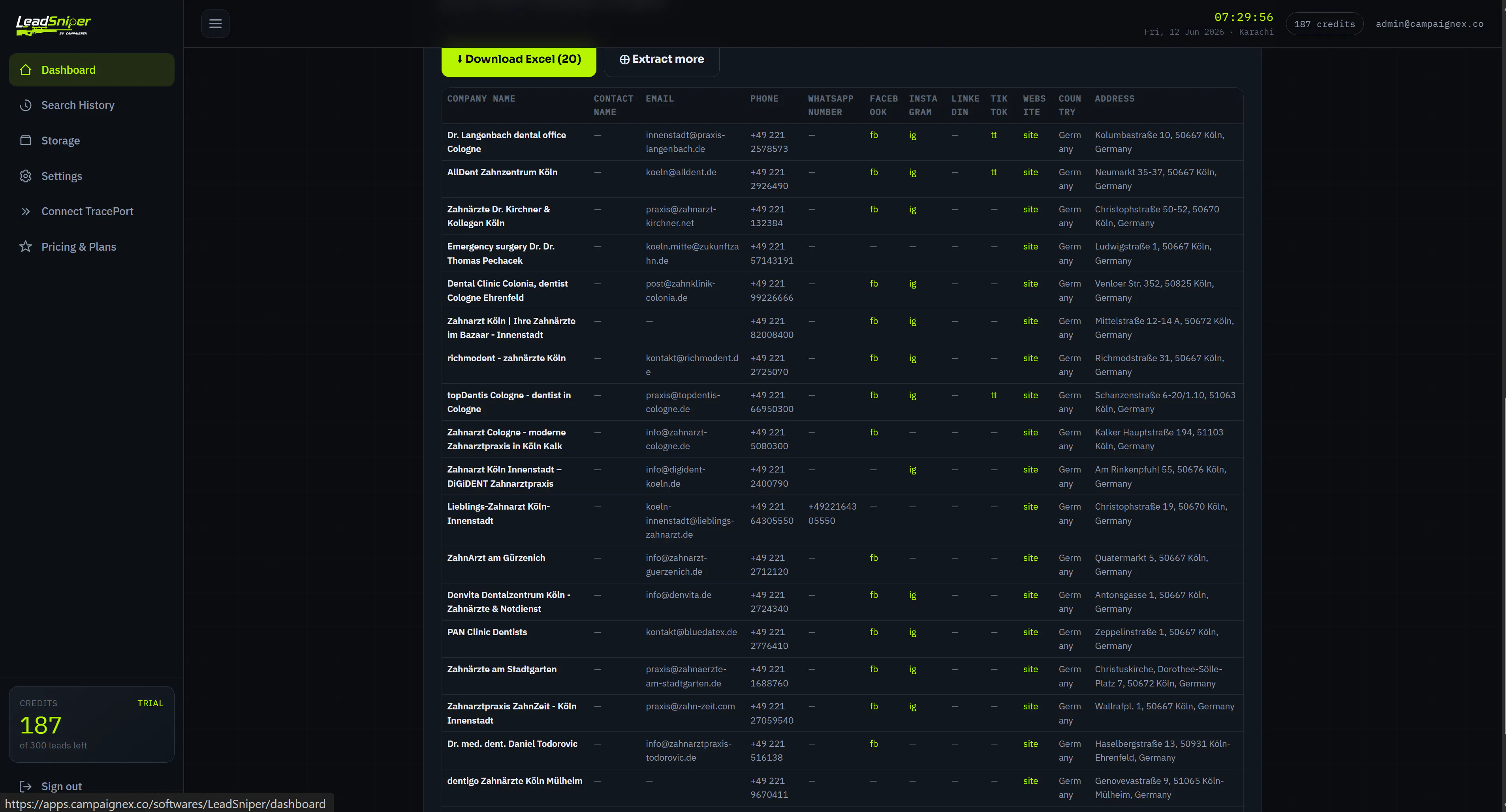The height and width of the screenshot is (812, 1506).
Task: Click the Credits trial card showing 187
Action: [92, 724]
